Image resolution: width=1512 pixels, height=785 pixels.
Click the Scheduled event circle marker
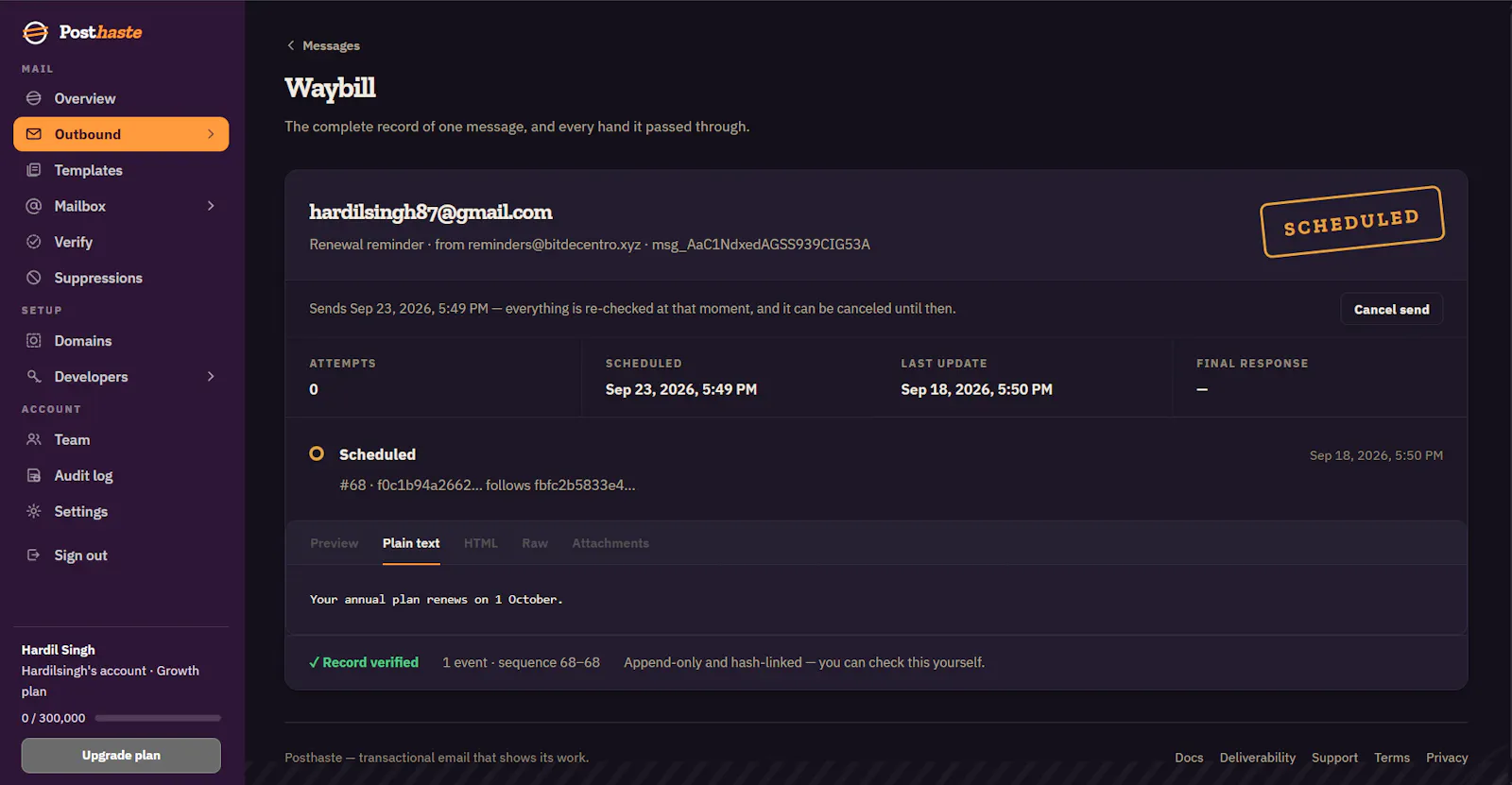point(317,454)
